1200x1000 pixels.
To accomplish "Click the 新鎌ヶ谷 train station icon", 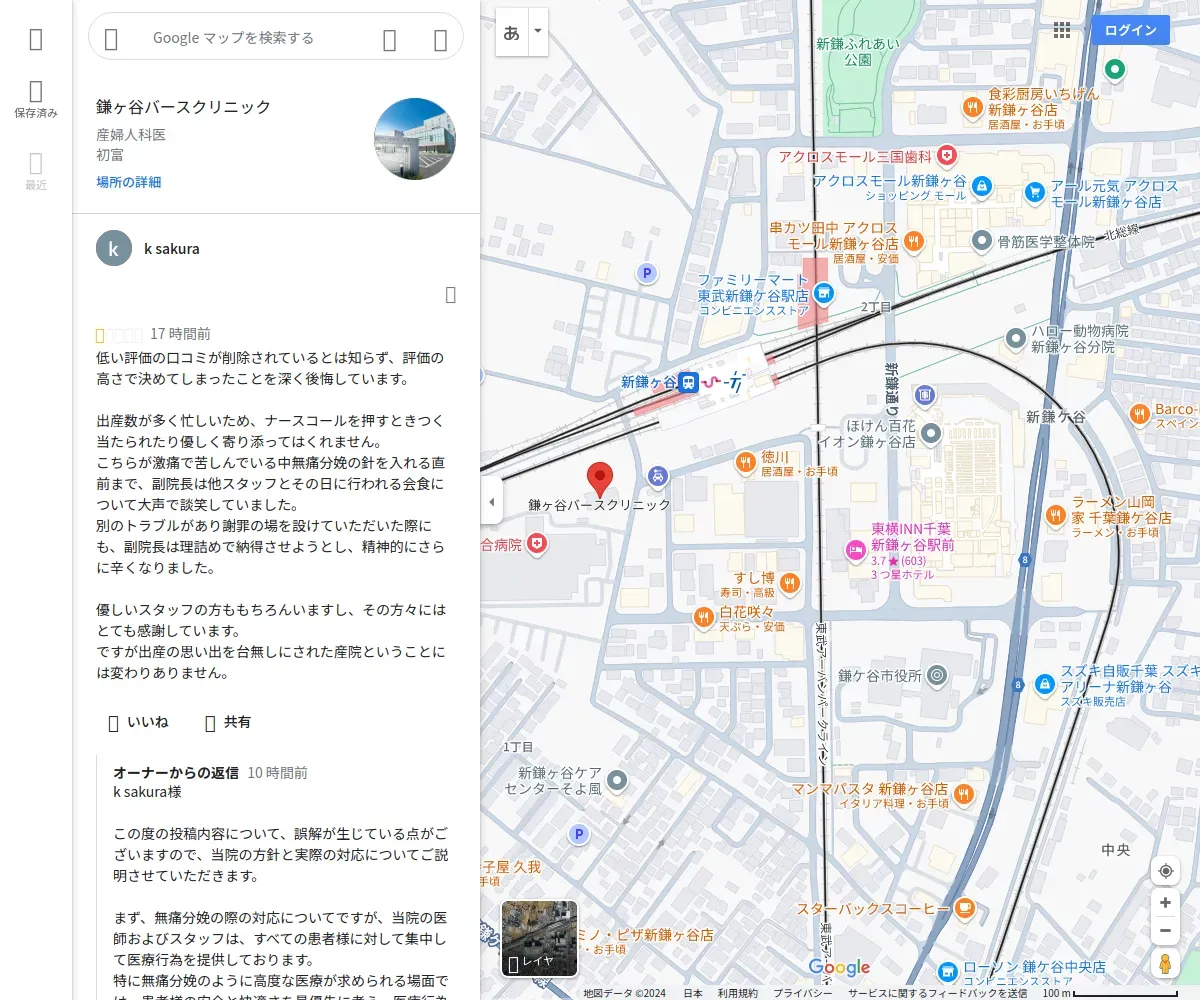I will coord(688,382).
